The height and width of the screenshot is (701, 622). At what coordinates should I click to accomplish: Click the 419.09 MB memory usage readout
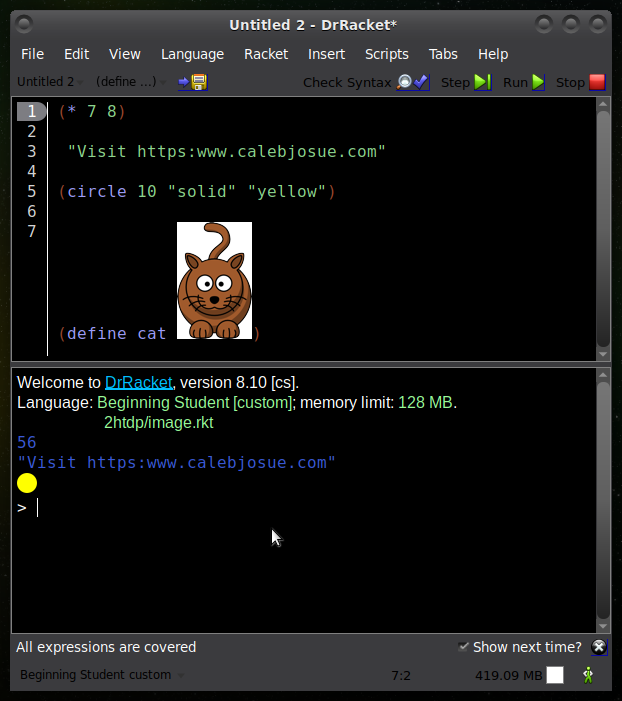pyautogui.click(x=508, y=676)
